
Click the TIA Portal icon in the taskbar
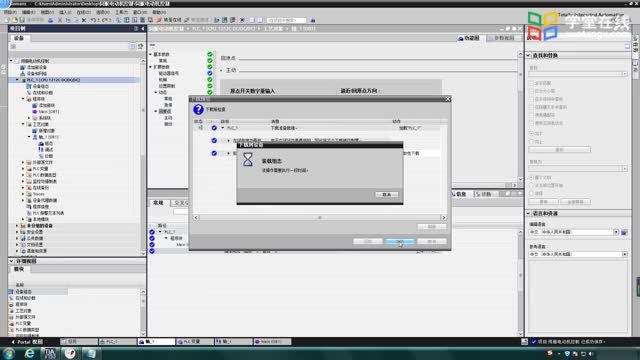tap(50, 353)
